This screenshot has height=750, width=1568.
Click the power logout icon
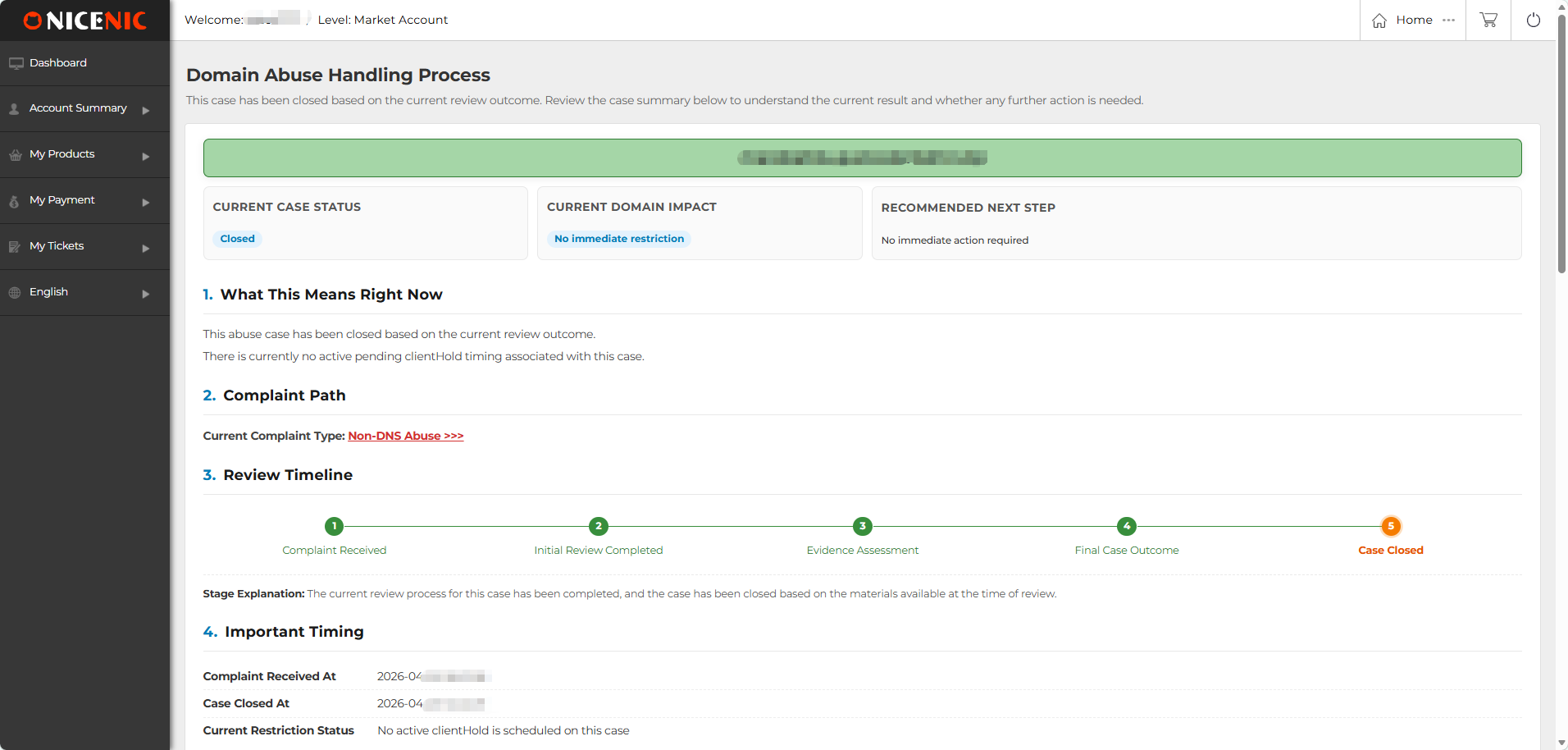(1533, 20)
